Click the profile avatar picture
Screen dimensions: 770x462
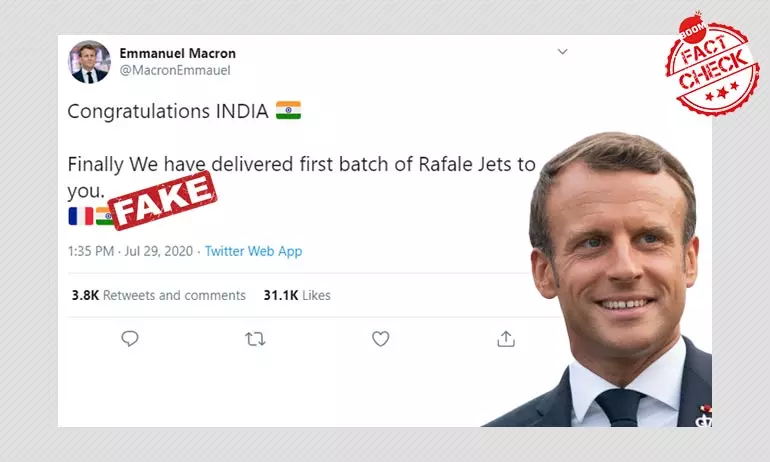[x=89, y=62]
